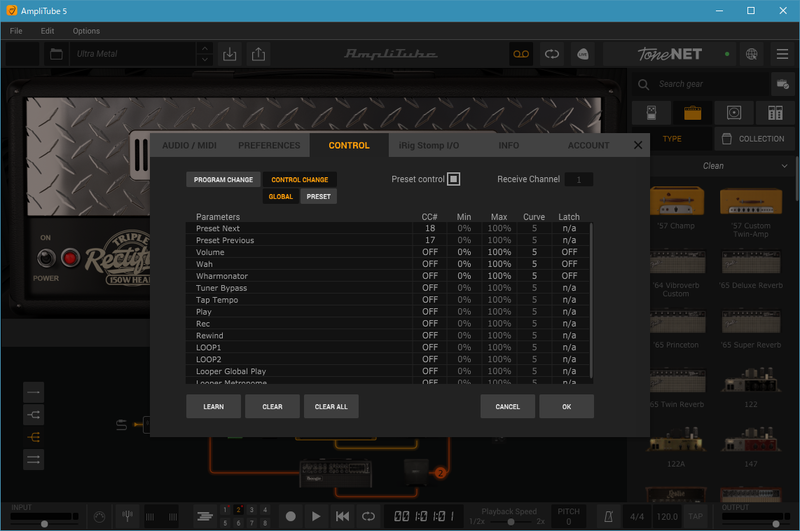Select the rack effects gear category icon
The width and height of the screenshot is (800, 531).
775,113
